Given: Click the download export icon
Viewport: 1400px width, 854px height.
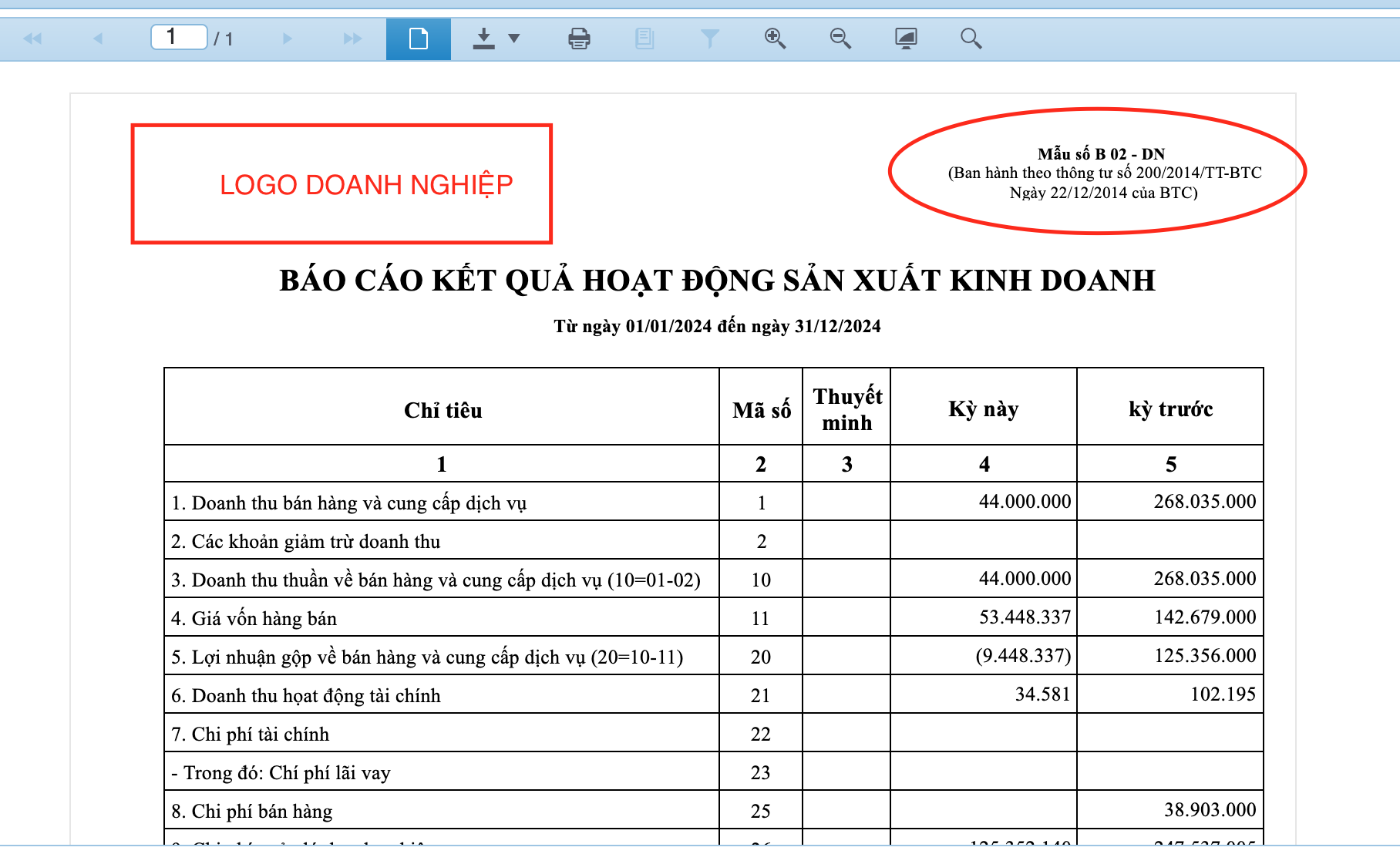Looking at the screenshot, I should [x=484, y=39].
